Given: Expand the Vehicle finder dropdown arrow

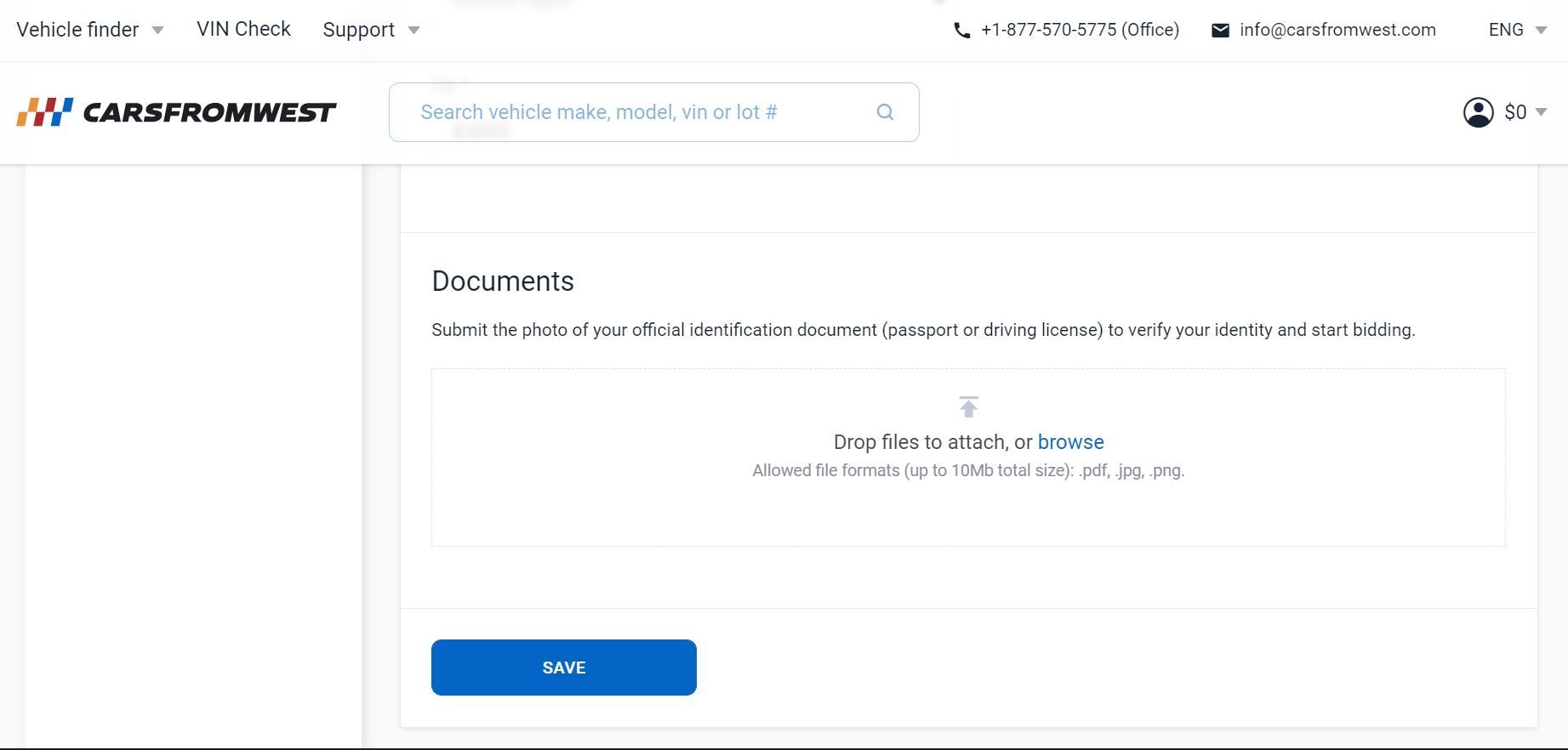Looking at the screenshot, I should [x=157, y=31].
